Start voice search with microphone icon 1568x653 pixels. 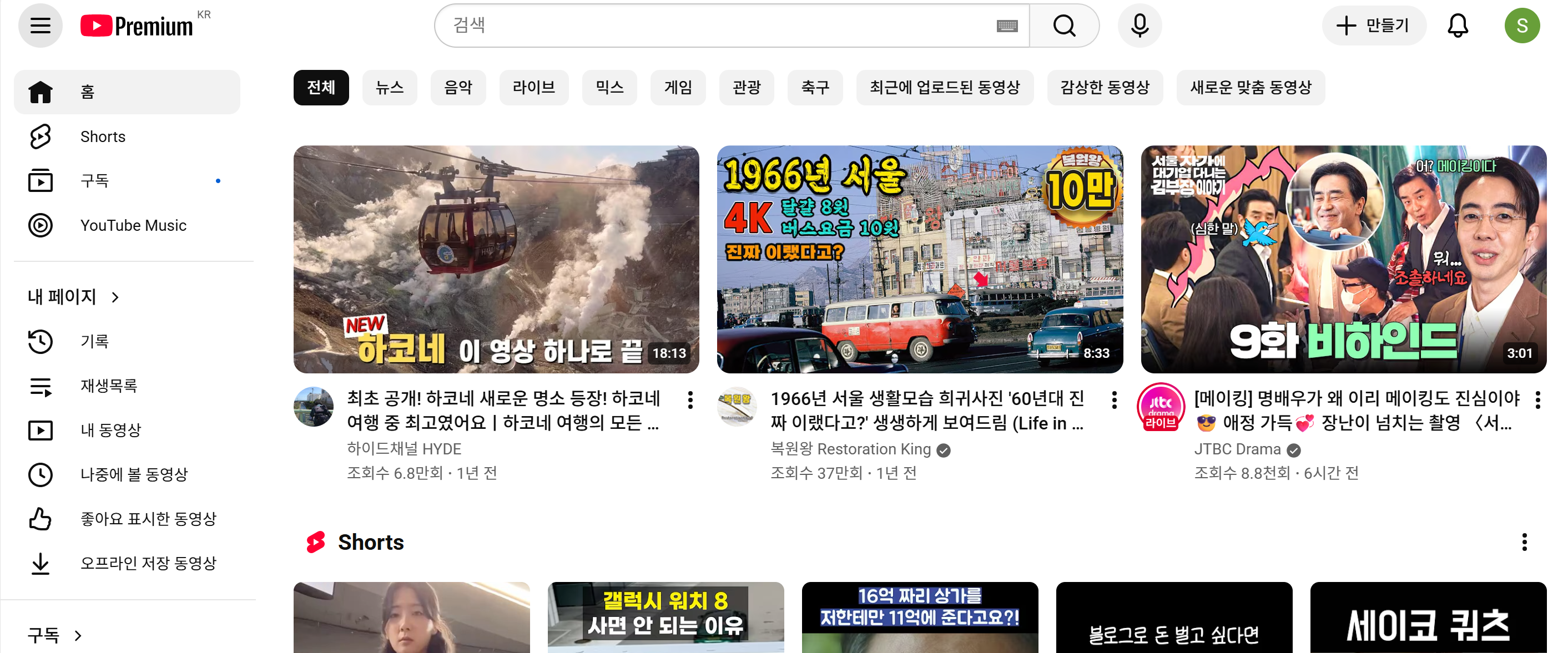1139,26
